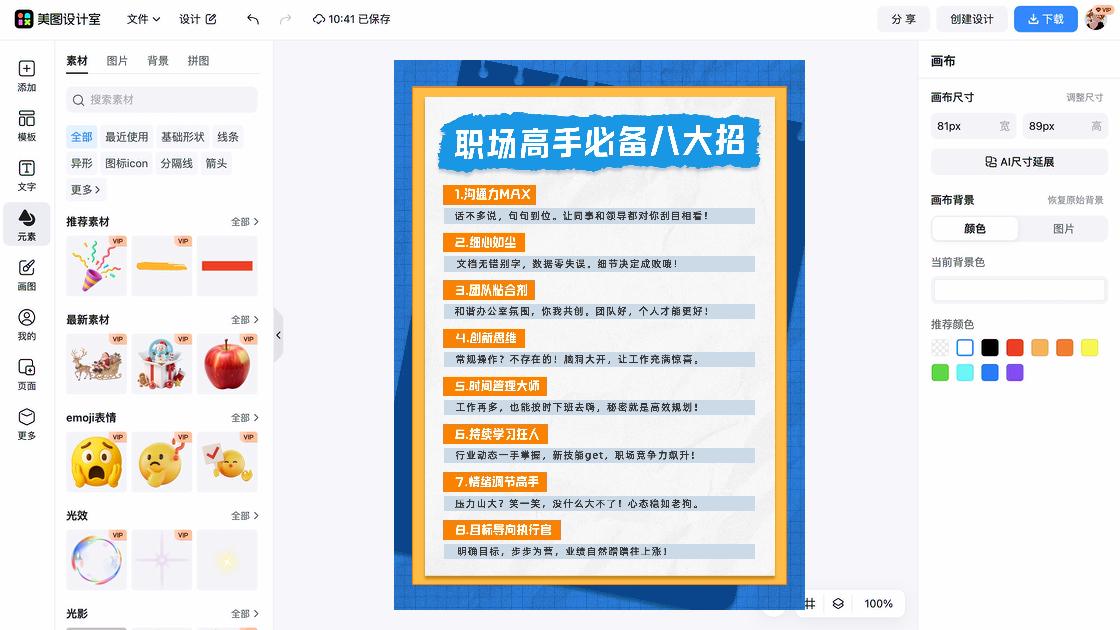Viewport: 1120px width, 630px height.
Task: Select the 添加 (Add) tool in the sidebar
Action: point(26,75)
